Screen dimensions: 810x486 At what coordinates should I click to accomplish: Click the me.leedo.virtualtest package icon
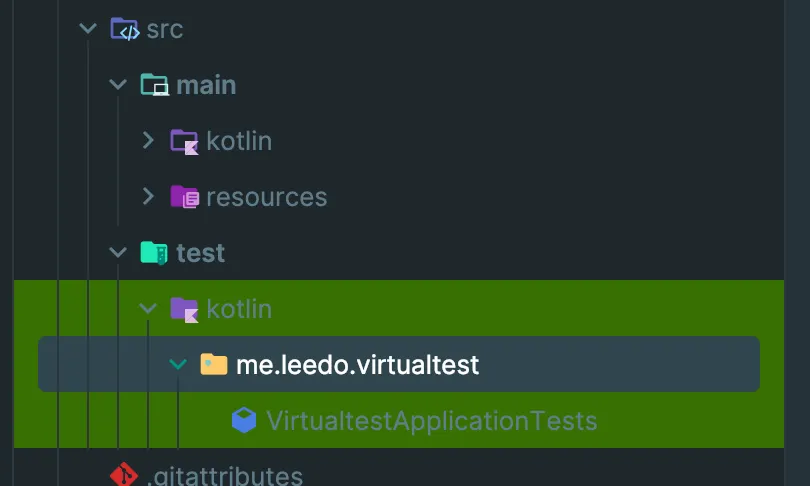(x=214, y=365)
